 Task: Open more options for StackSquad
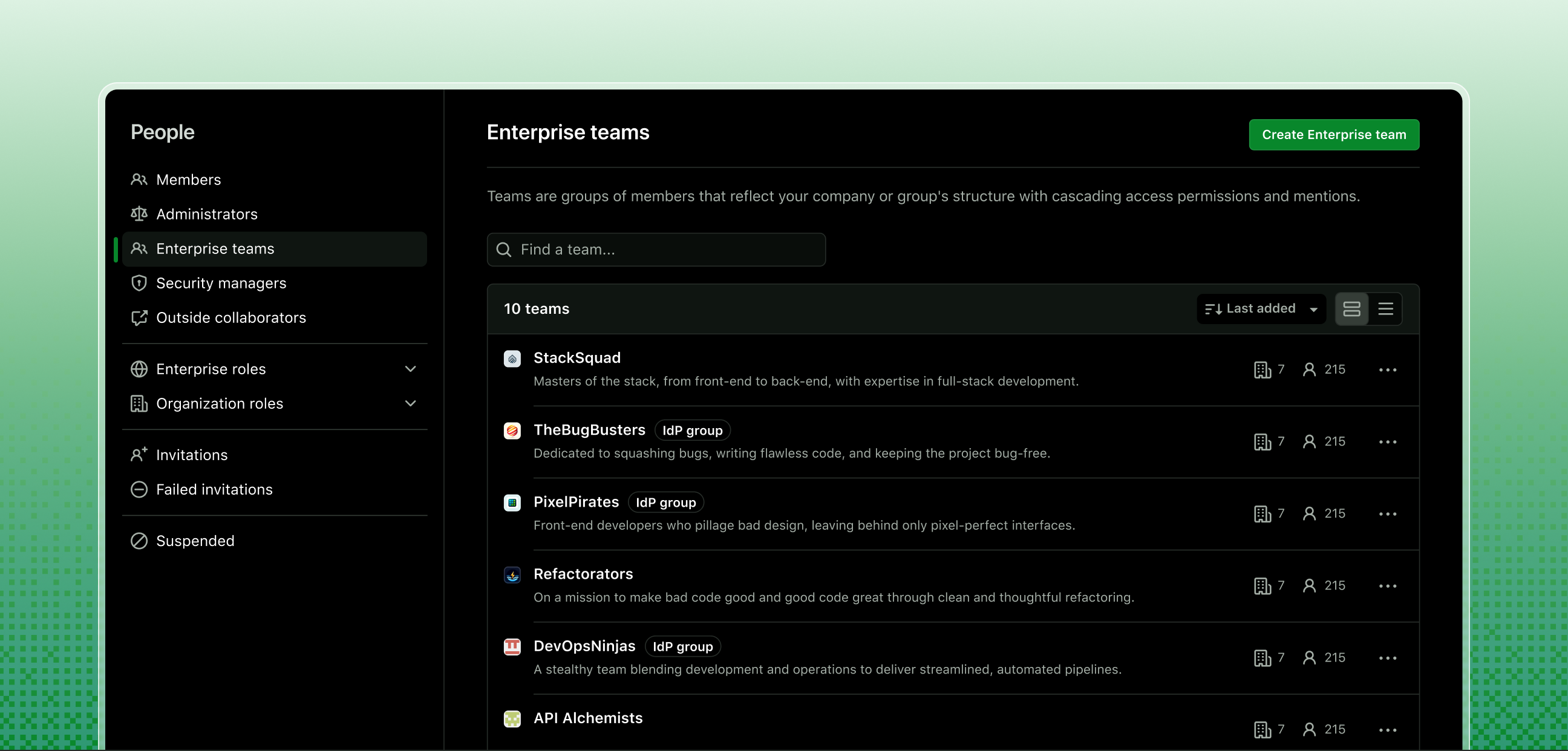click(x=1387, y=369)
